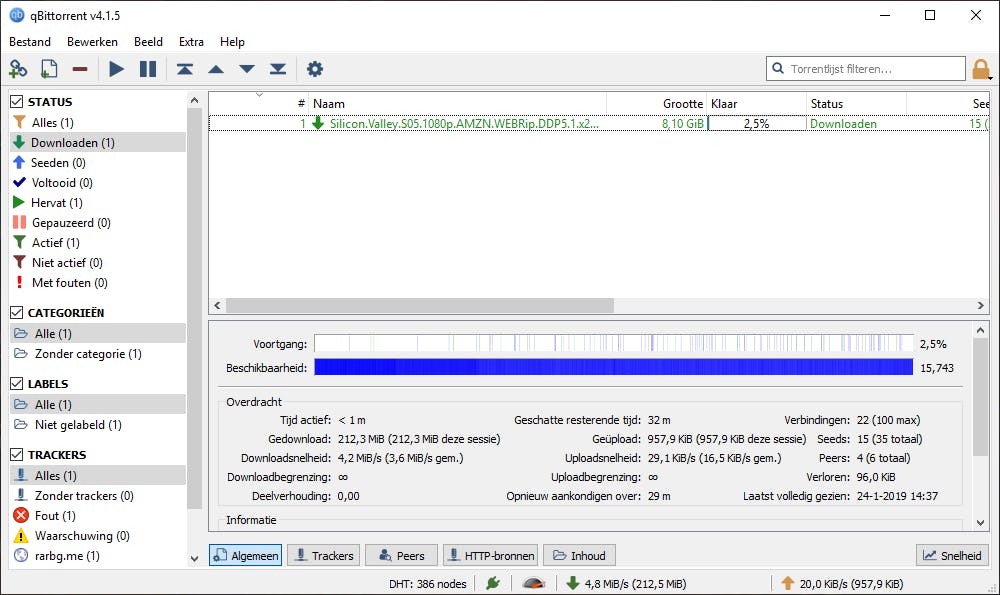Image resolution: width=1000 pixels, height=595 pixels.
Task: Sort by the Naam column header
Action: tap(458, 103)
